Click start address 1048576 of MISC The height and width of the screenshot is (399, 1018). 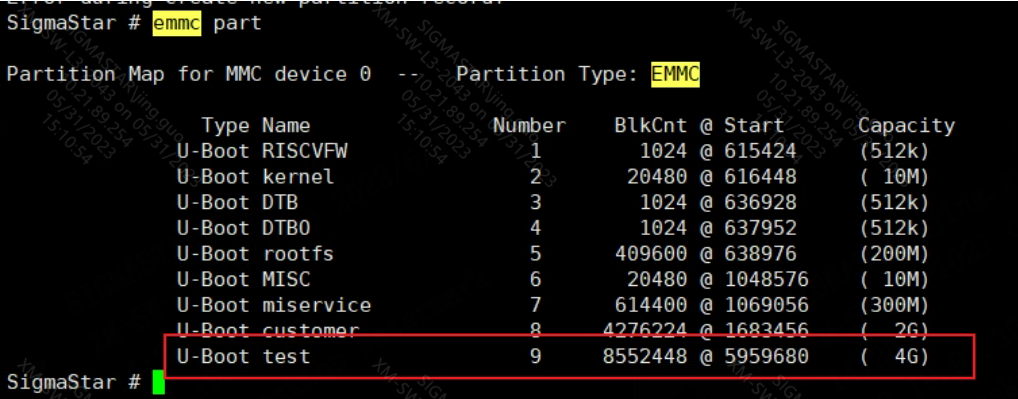[x=766, y=280]
